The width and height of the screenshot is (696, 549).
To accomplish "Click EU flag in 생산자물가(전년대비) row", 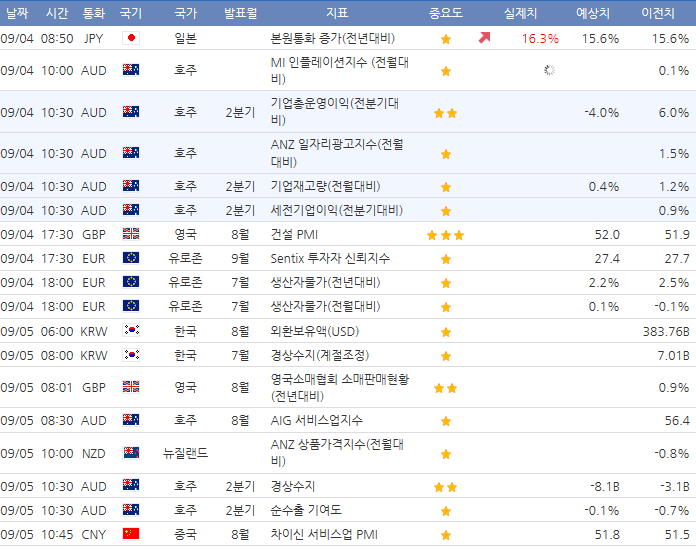I will [131, 282].
